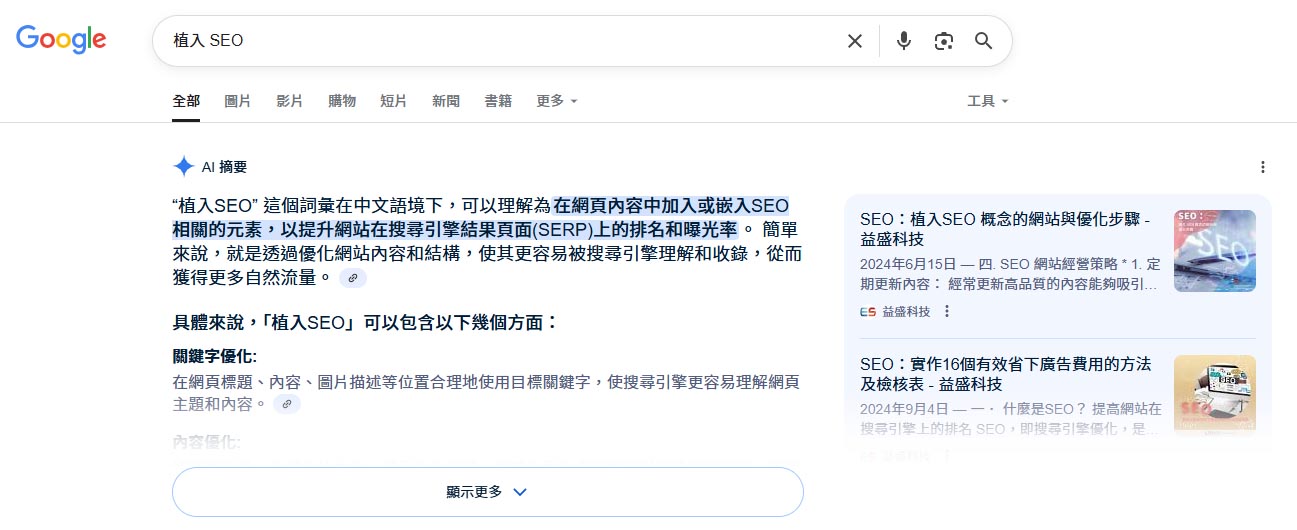The width and height of the screenshot is (1297, 530).
Task: Open the 工具 search tools dropdown
Action: (987, 101)
